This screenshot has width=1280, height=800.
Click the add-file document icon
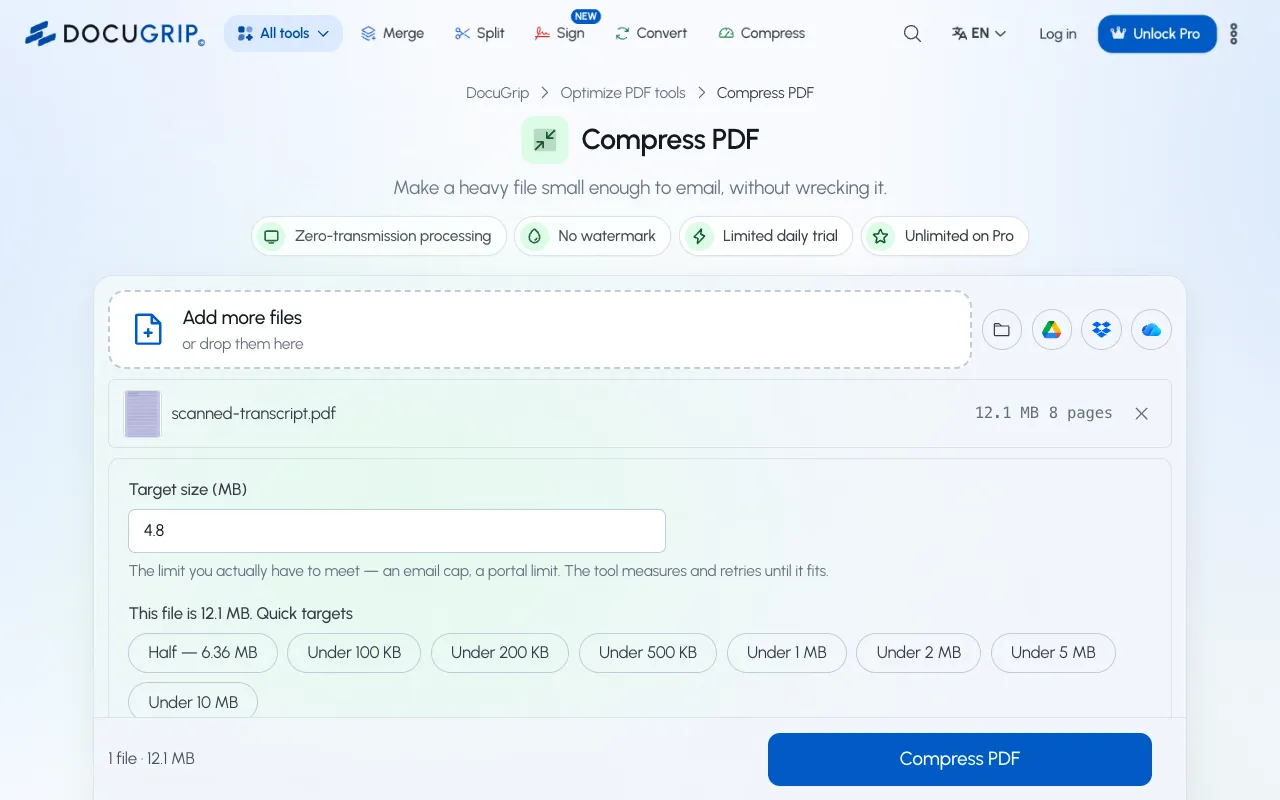(148, 329)
